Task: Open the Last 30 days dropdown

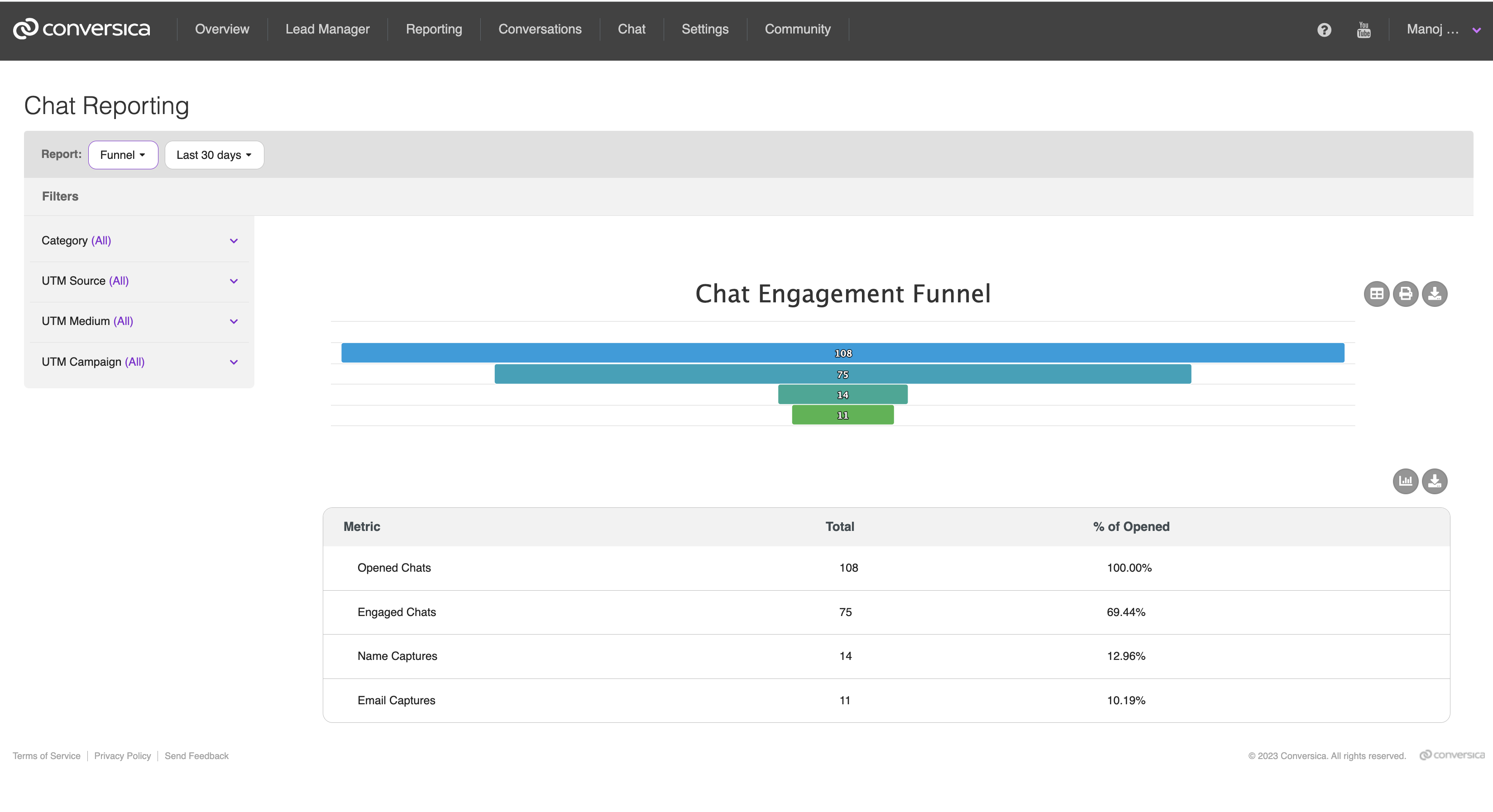Action: [x=214, y=155]
